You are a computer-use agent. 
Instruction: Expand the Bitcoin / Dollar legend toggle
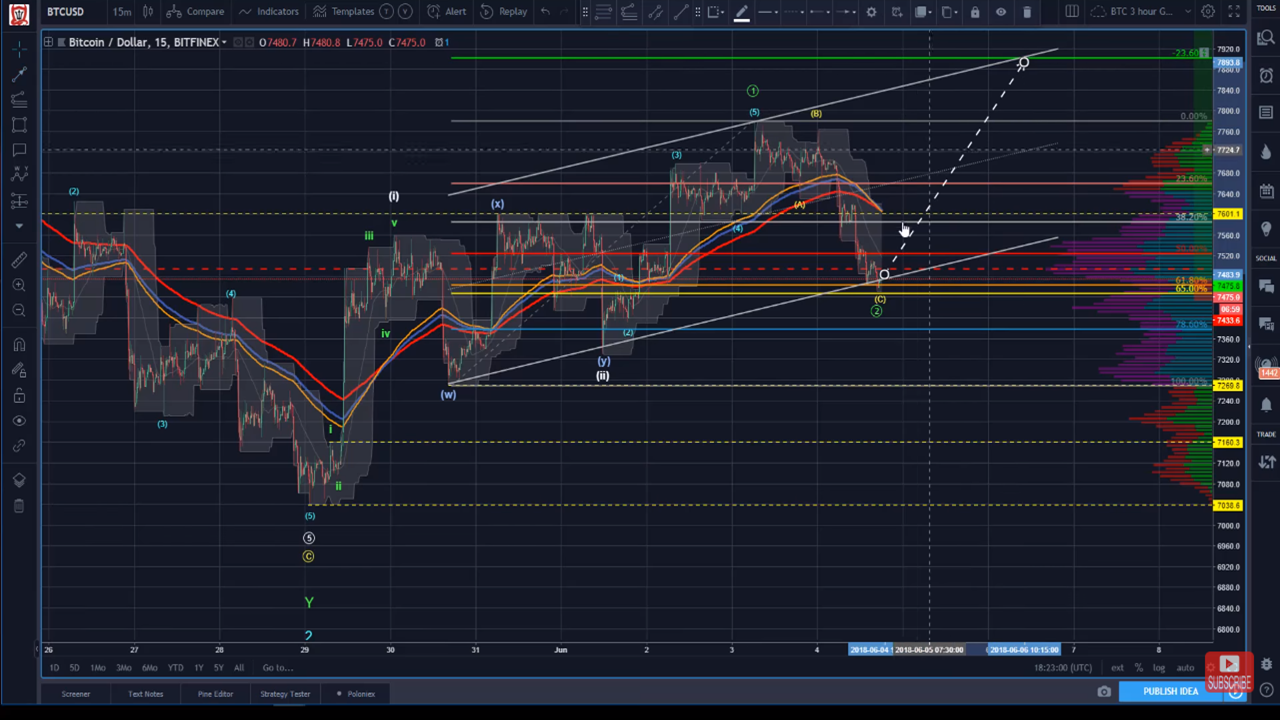coord(49,42)
